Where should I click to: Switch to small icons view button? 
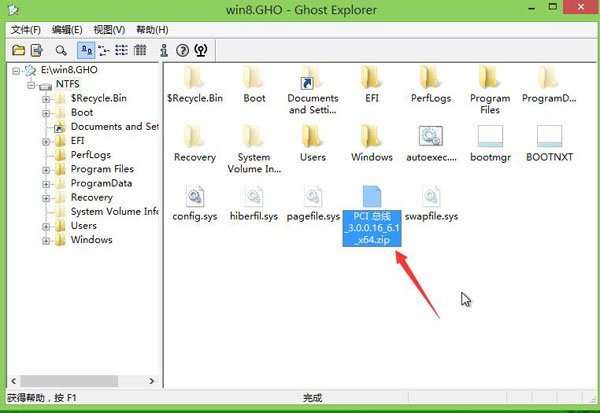coord(104,50)
